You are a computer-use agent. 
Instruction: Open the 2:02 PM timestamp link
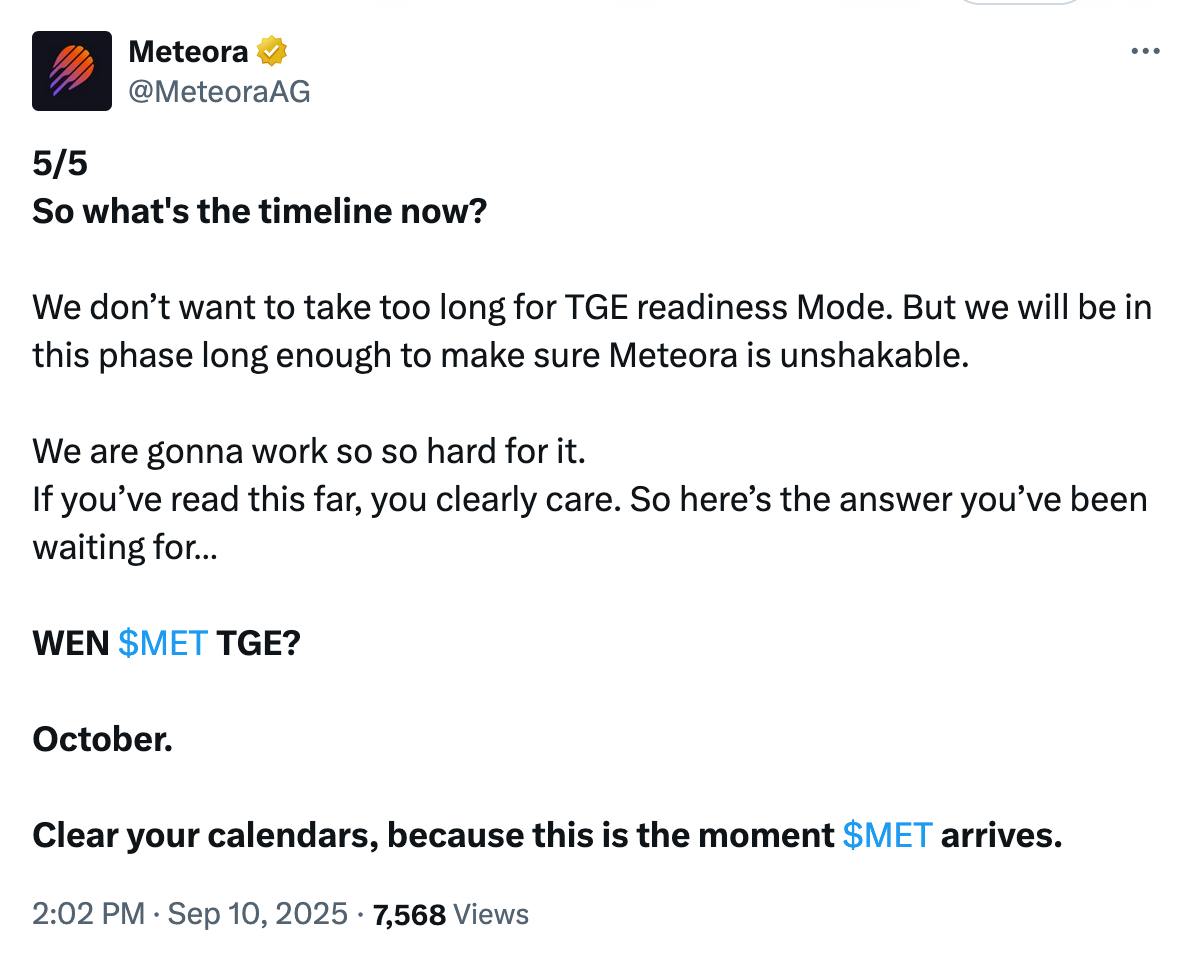(88, 914)
